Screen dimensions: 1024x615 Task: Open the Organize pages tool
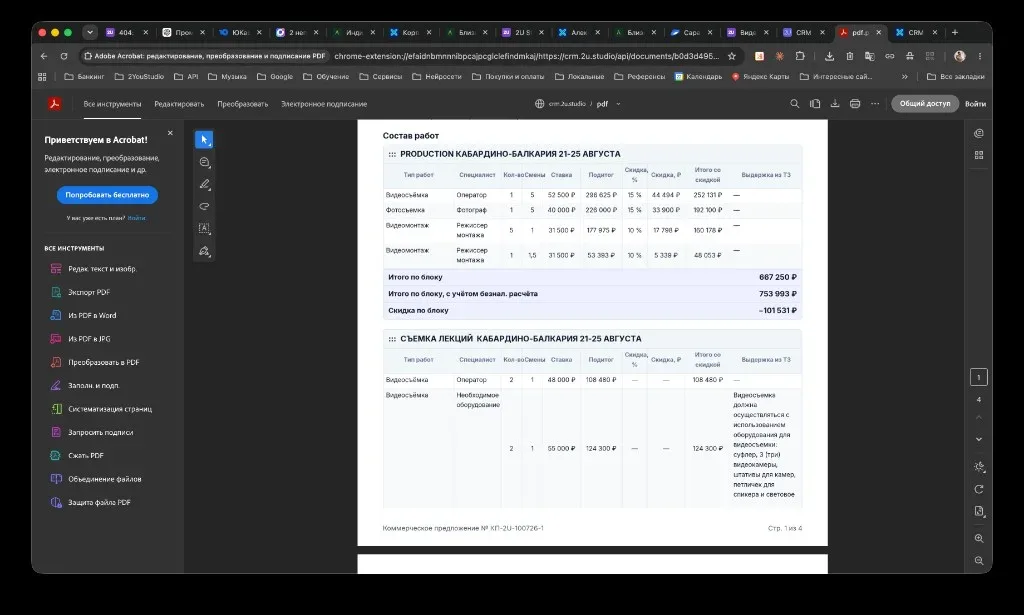(x=101, y=409)
